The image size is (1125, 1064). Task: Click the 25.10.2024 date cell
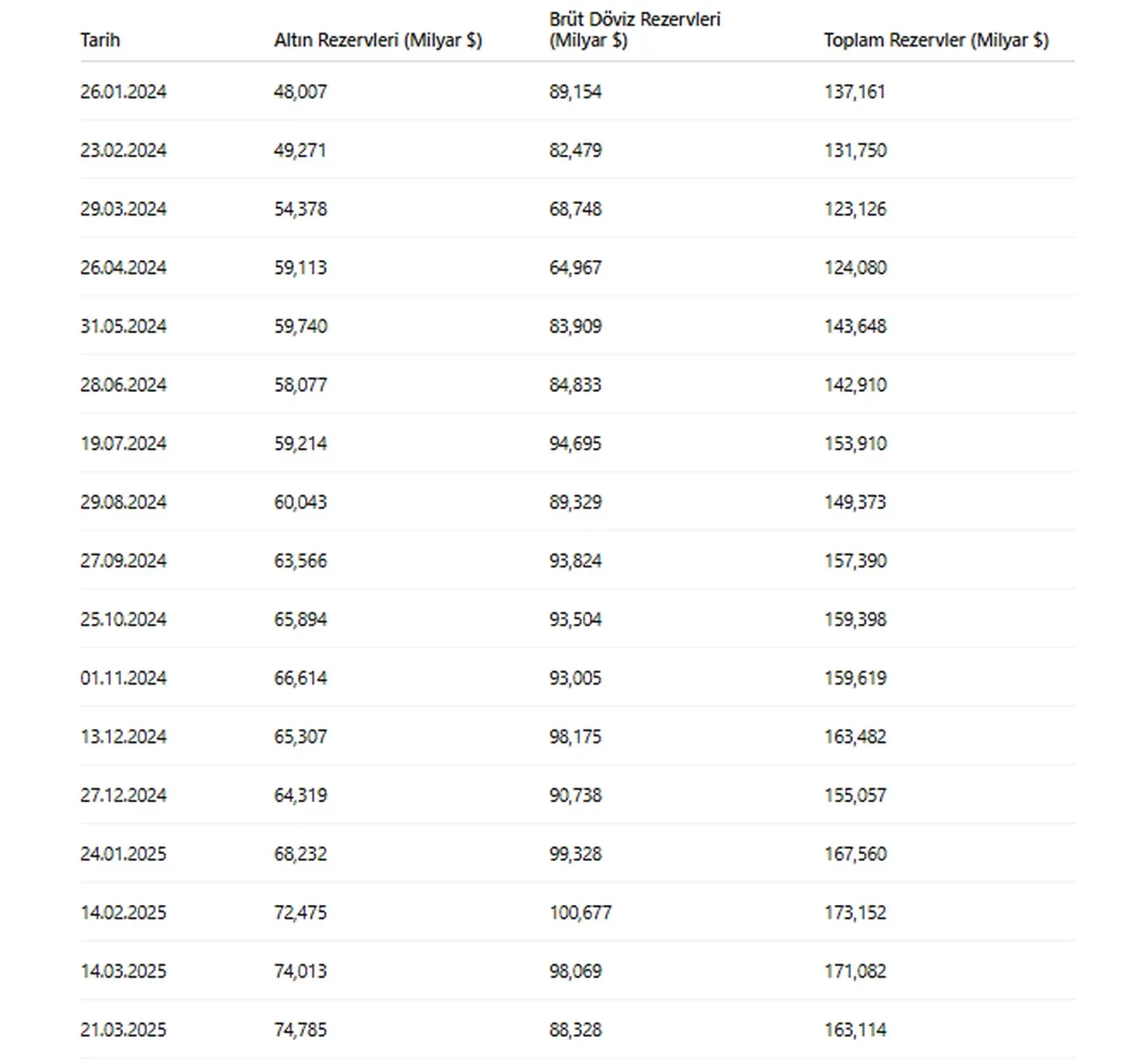pyautogui.click(x=123, y=619)
